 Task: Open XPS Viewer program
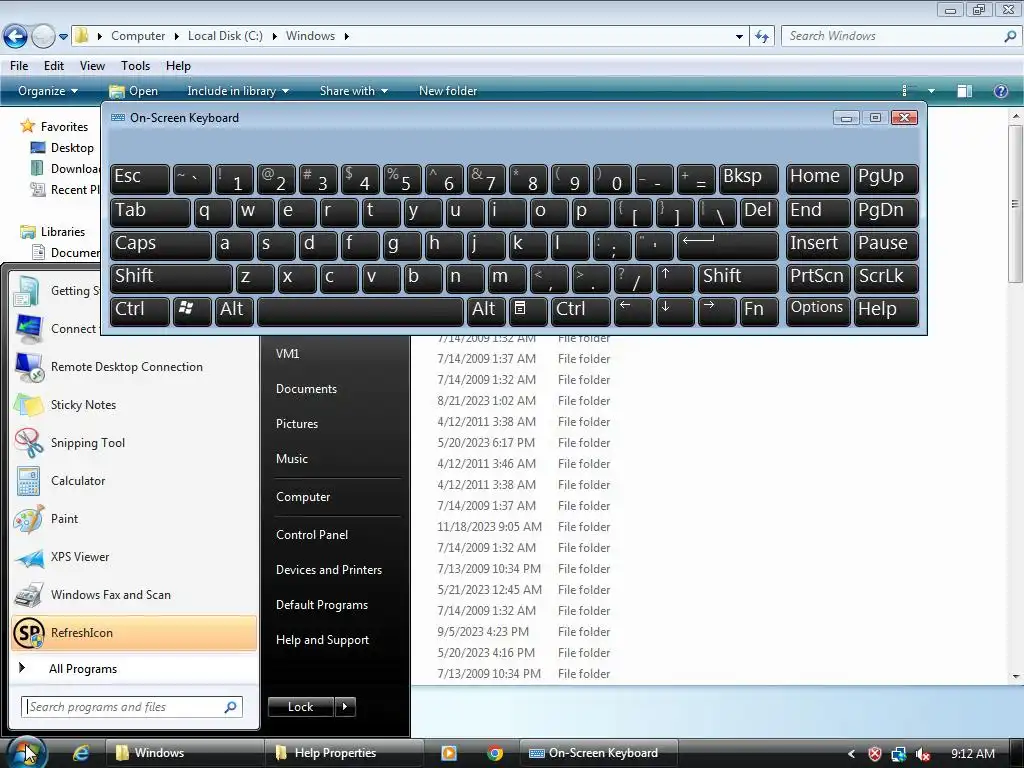click(x=134, y=556)
